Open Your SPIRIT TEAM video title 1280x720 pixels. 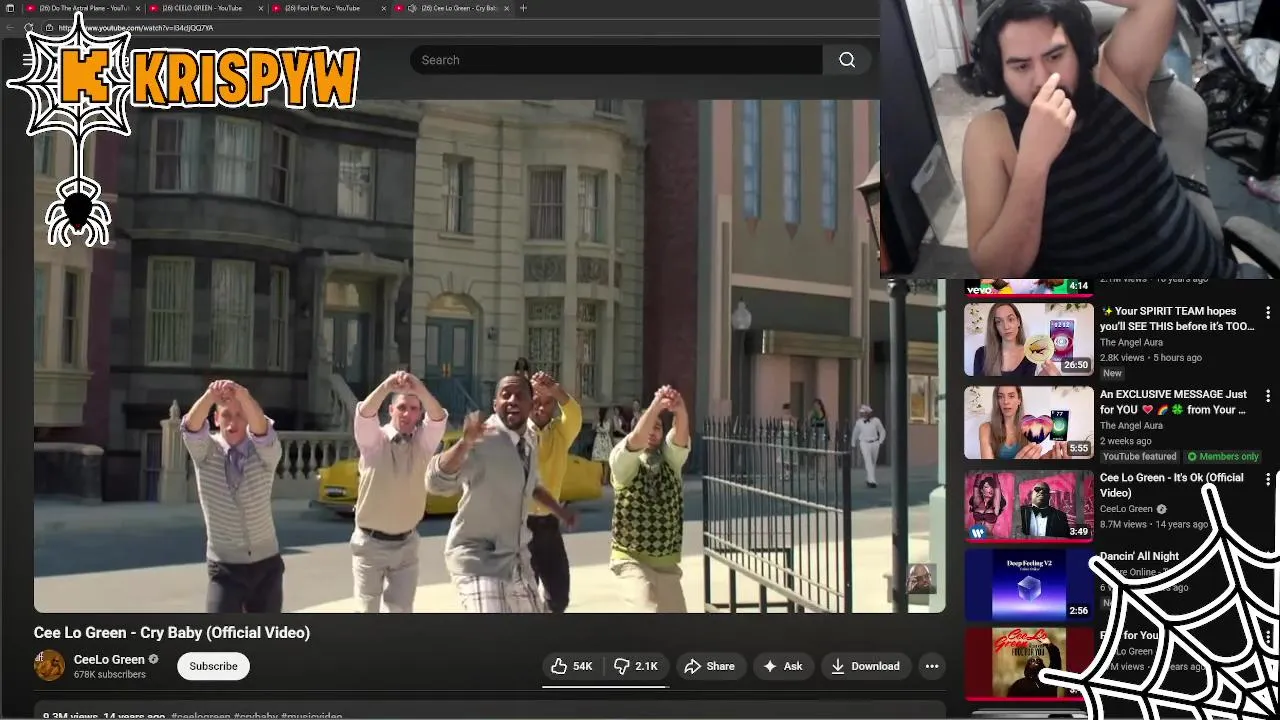click(x=1177, y=319)
